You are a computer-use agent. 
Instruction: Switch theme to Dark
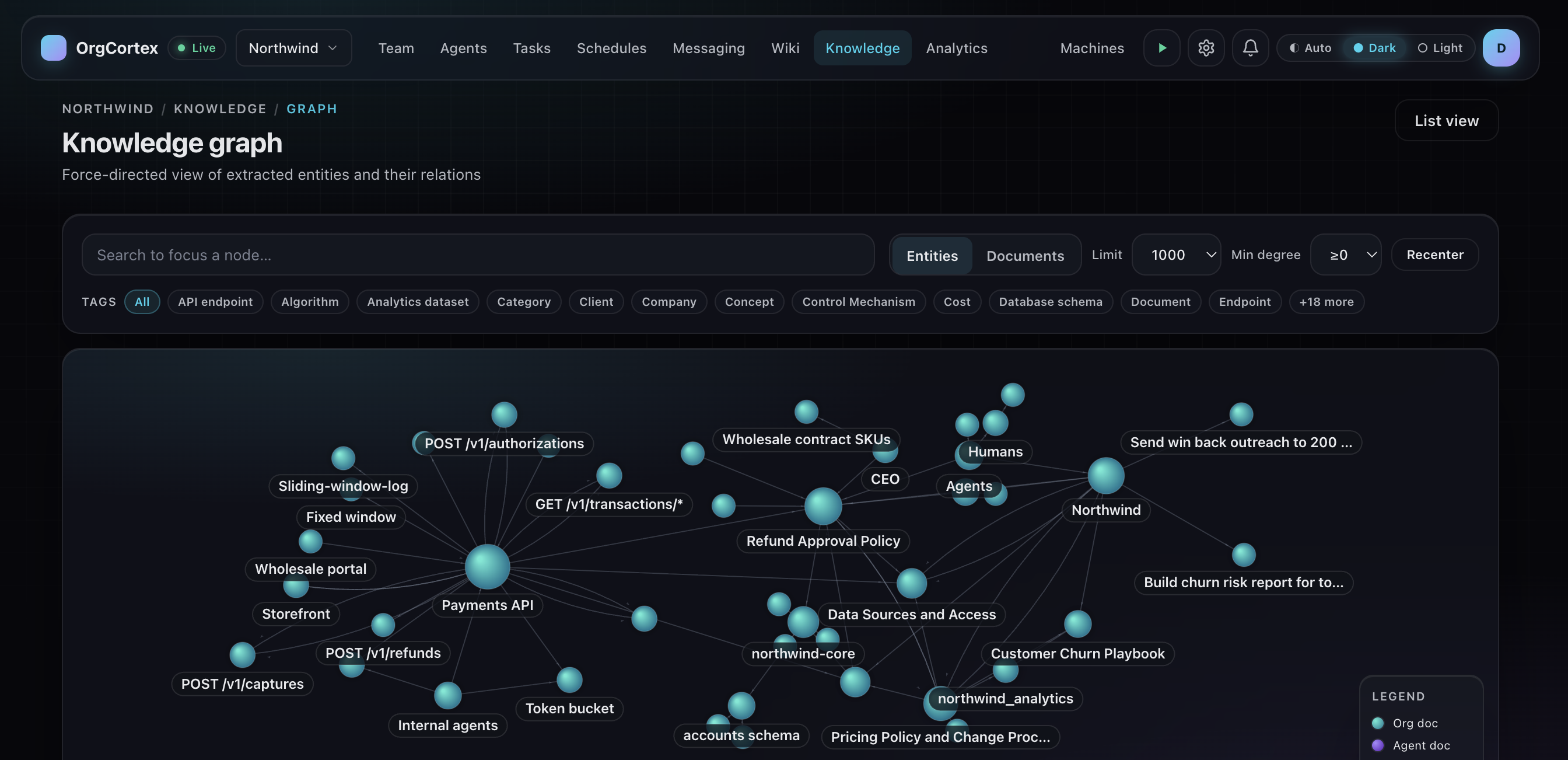pos(1374,47)
